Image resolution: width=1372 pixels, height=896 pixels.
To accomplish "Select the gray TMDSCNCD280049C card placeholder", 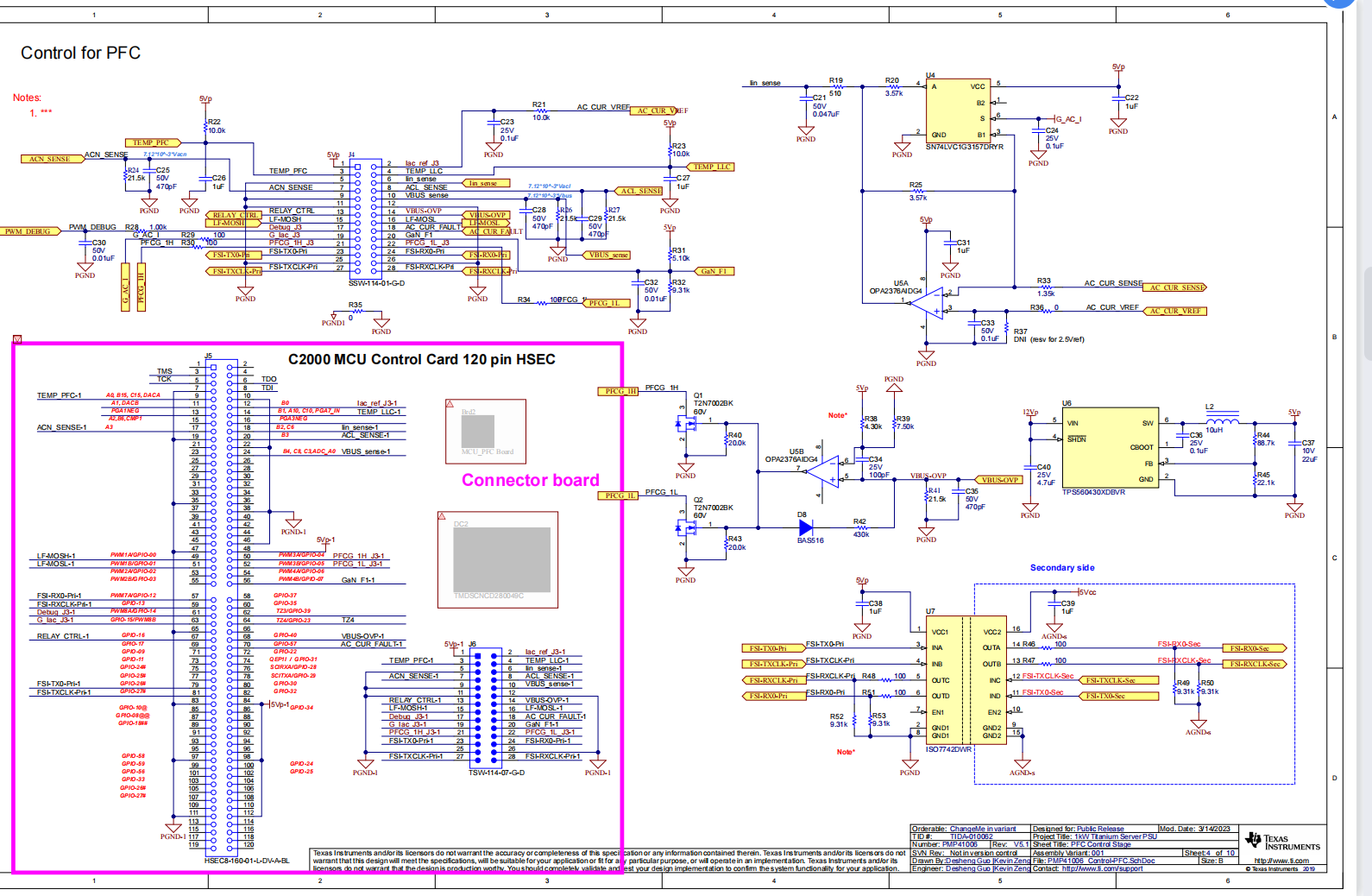I will coord(501,558).
